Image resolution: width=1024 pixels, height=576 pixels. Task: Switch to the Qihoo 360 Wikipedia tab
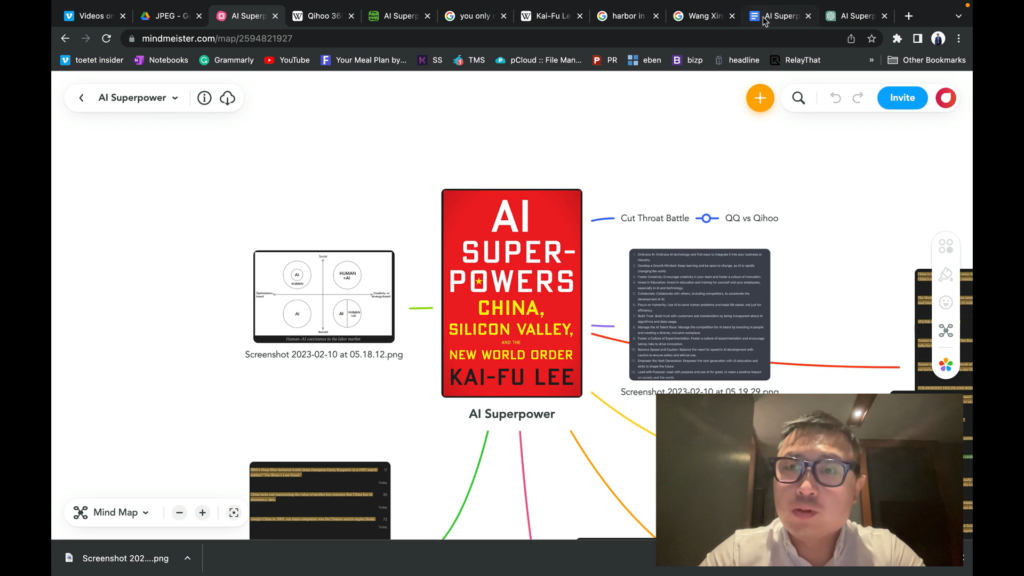(323, 16)
